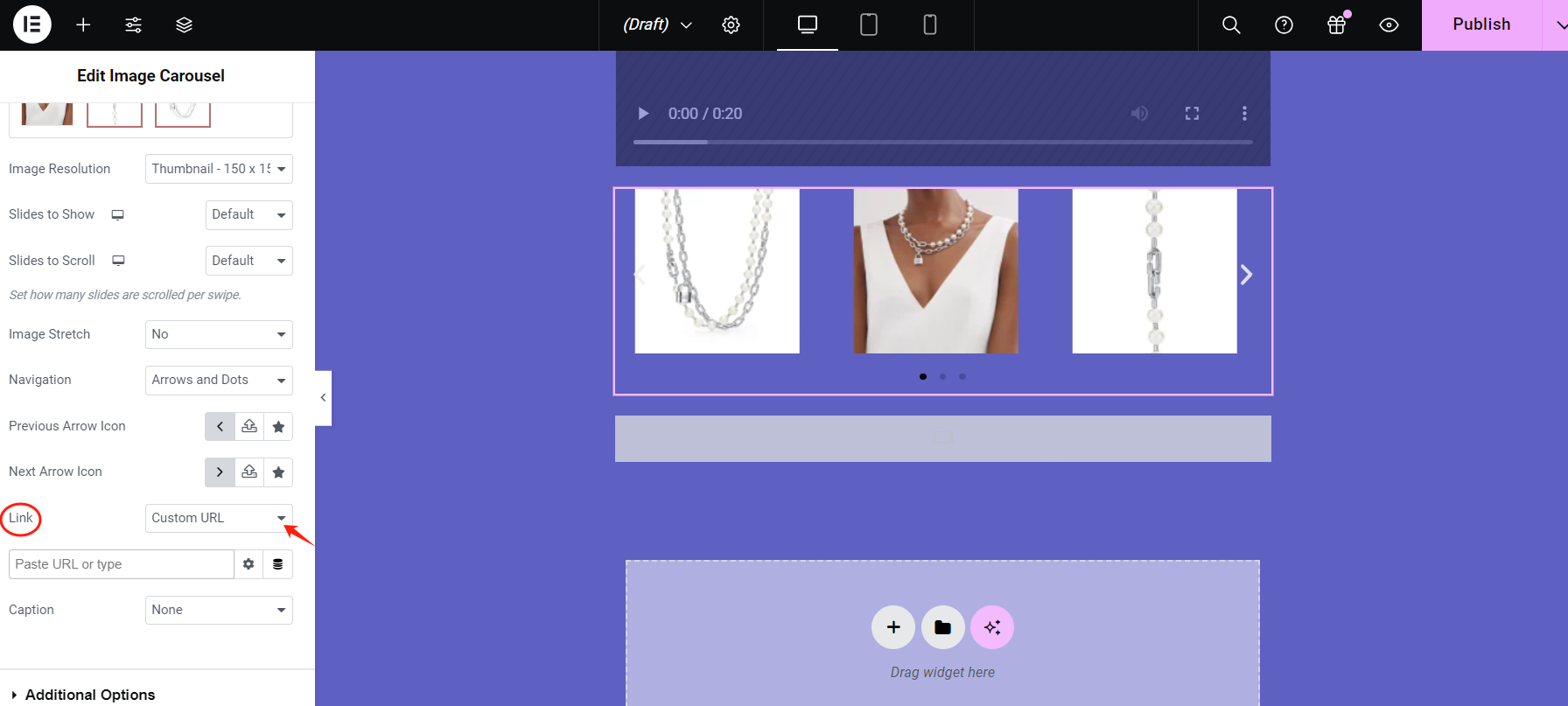Select the third carousel pagination dot
The image size is (1568, 706).
click(962, 376)
